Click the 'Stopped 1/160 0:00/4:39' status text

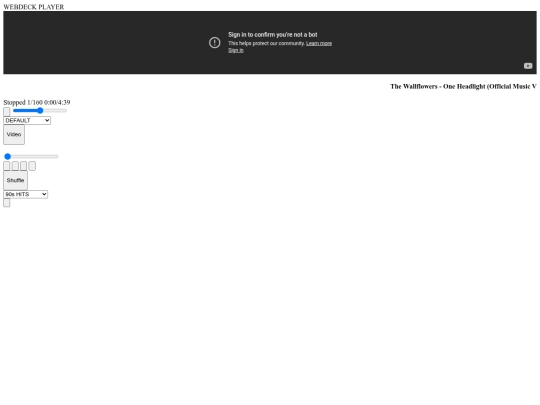click(37, 102)
